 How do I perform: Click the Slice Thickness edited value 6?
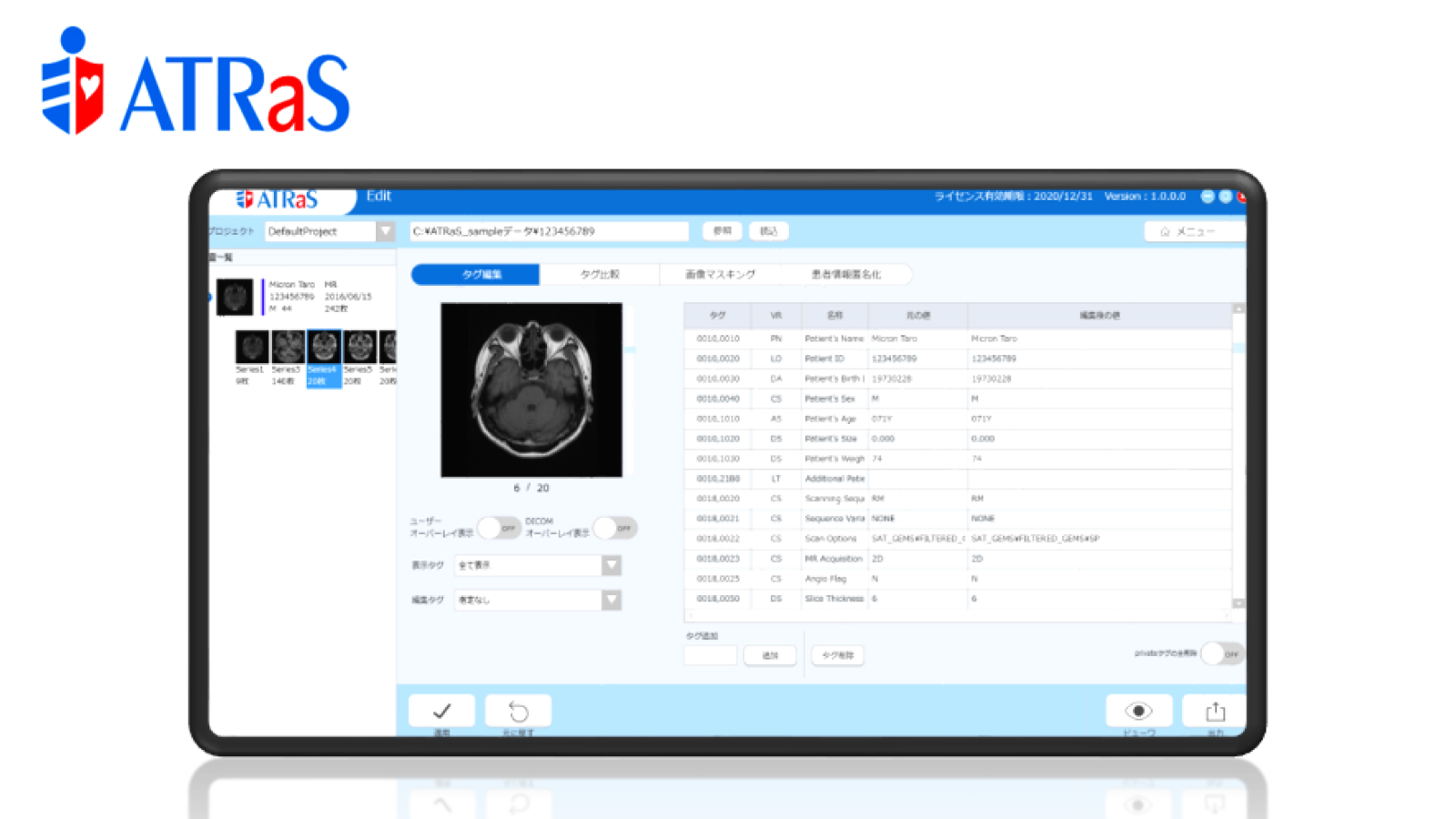(974, 599)
